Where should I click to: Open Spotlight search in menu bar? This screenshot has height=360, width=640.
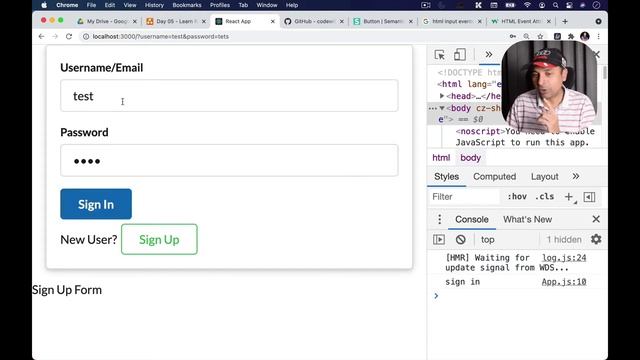click(556, 5)
